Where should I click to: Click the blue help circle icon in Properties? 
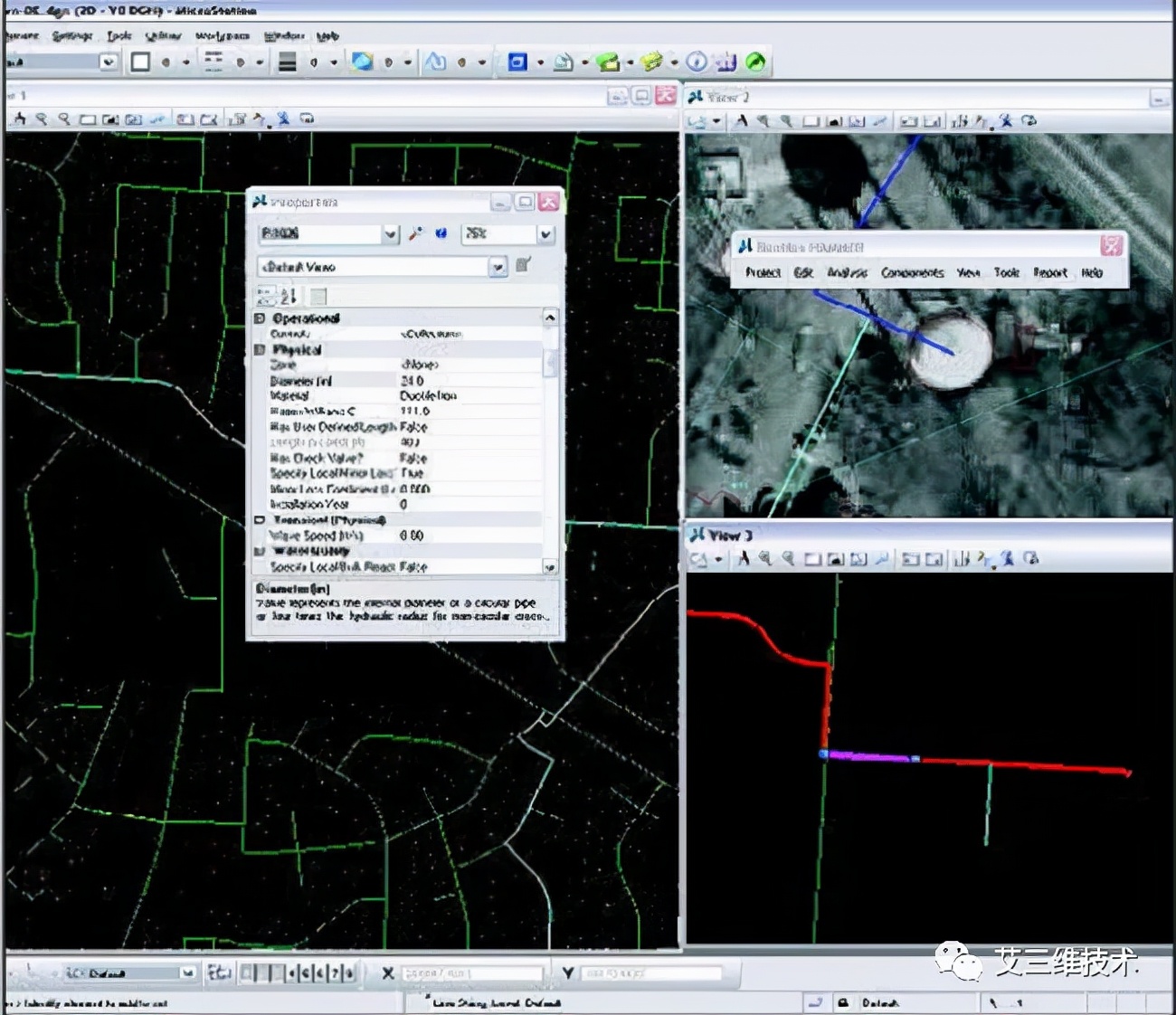pyautogui.click(x=441, y=234)
